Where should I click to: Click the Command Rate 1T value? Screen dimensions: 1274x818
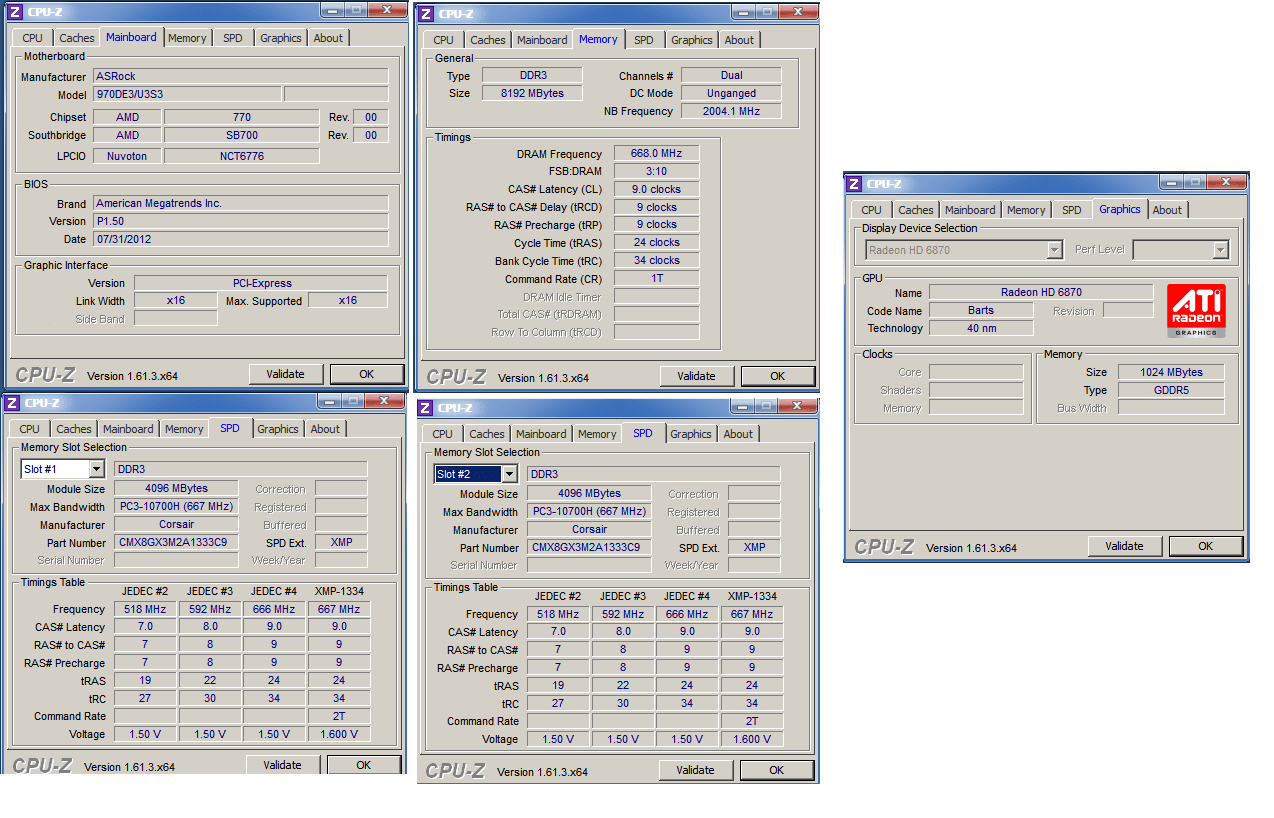[x=656, y=278]
